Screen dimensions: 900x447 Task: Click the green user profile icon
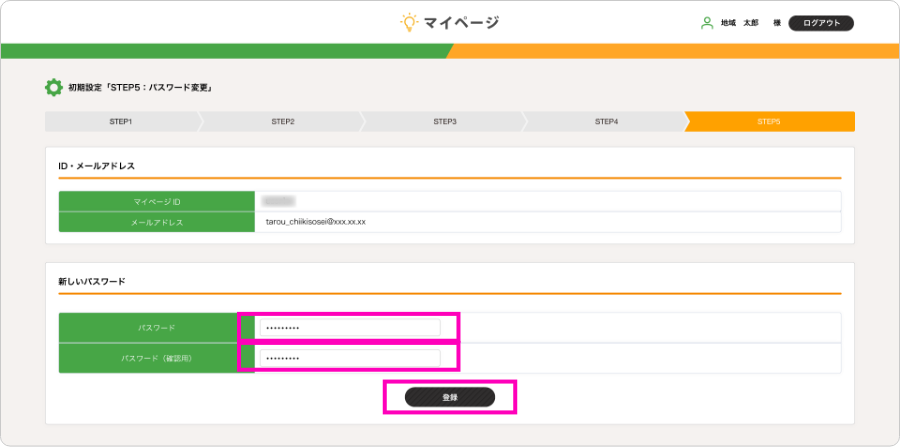pyautogui.click(x=707, y=22)
